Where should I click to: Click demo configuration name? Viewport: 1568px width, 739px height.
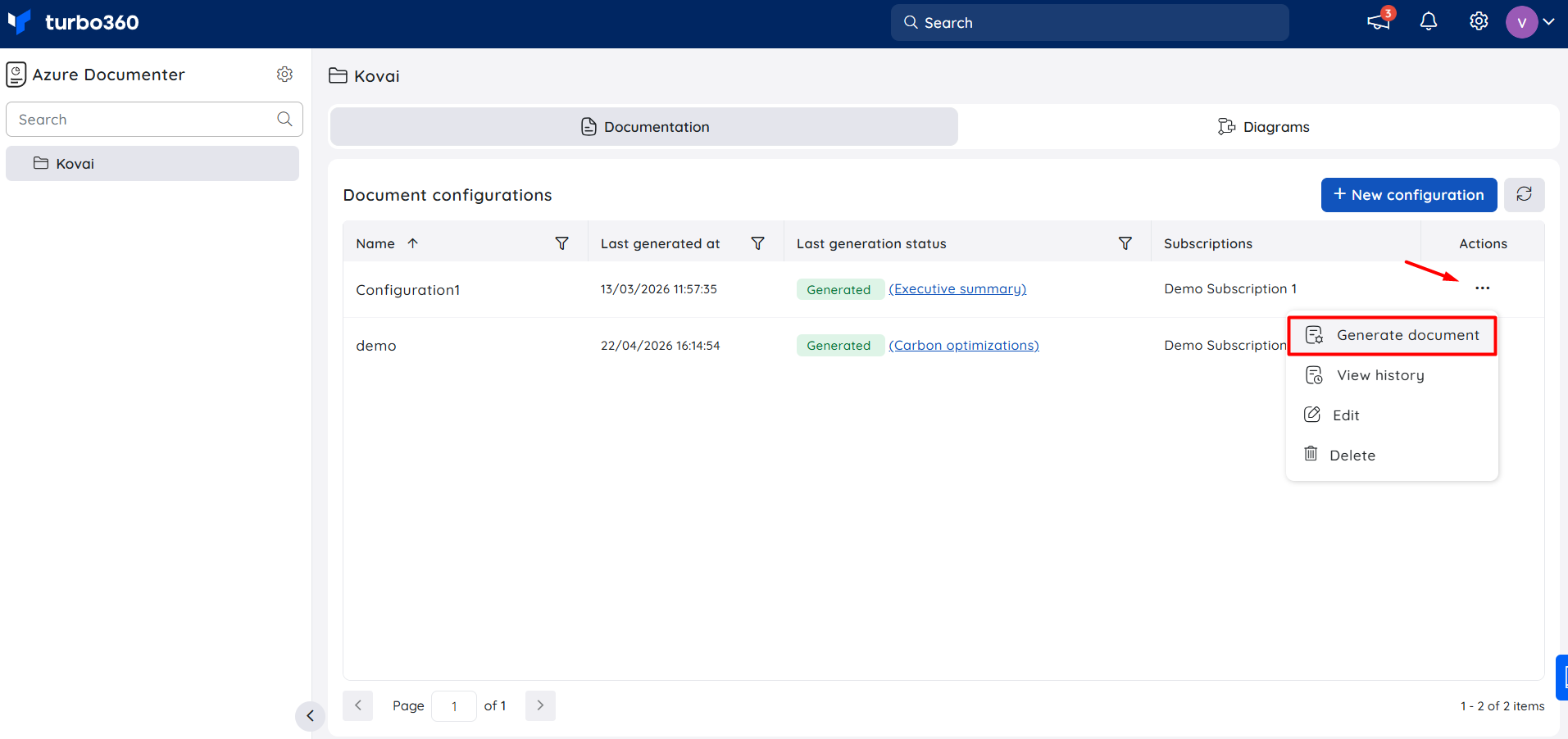[x=376, y=346]
